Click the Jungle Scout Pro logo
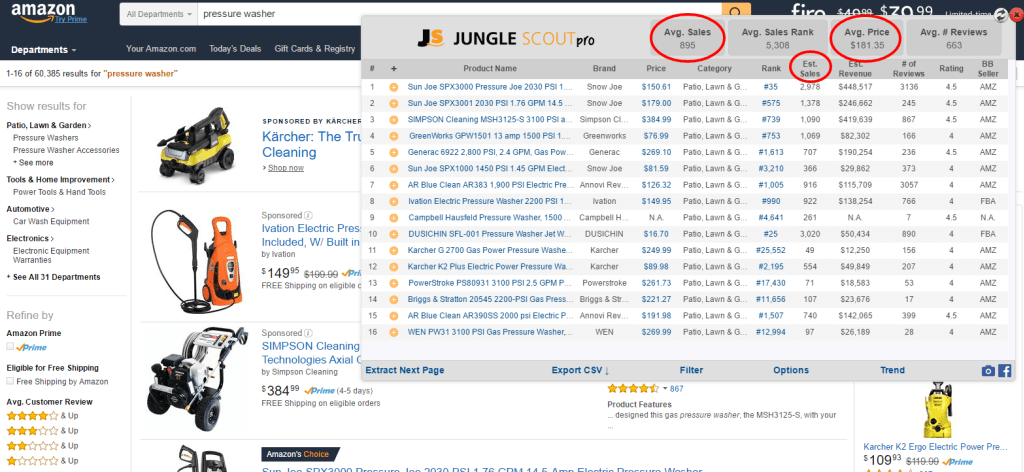This screenshot has height=472, width=1024. 505,39
